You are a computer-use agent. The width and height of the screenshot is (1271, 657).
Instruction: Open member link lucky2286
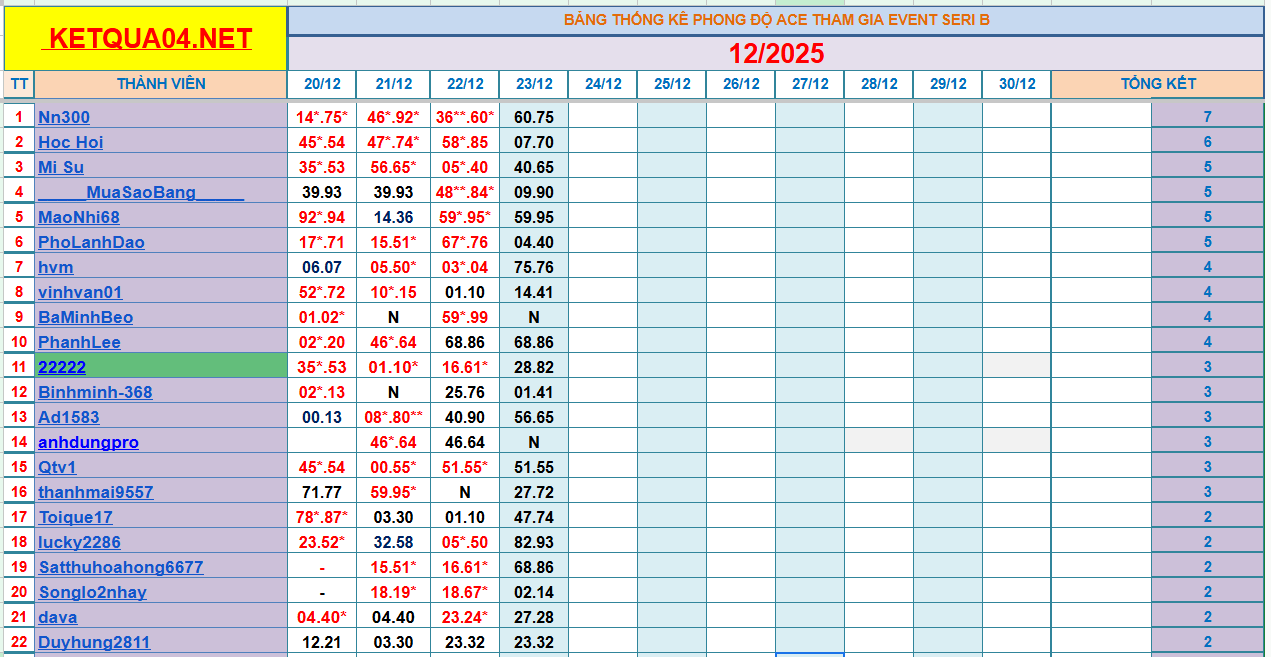pos(80,542)
